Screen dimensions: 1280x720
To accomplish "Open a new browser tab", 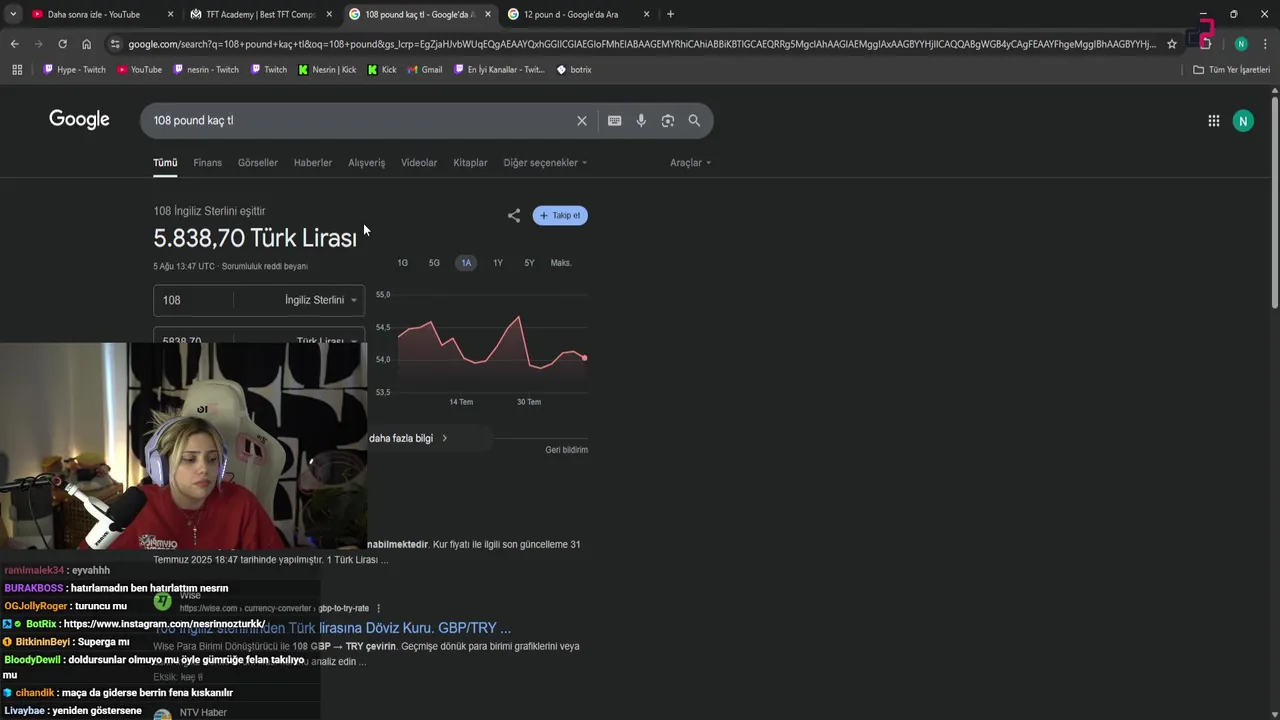I will tap(670, 14).
